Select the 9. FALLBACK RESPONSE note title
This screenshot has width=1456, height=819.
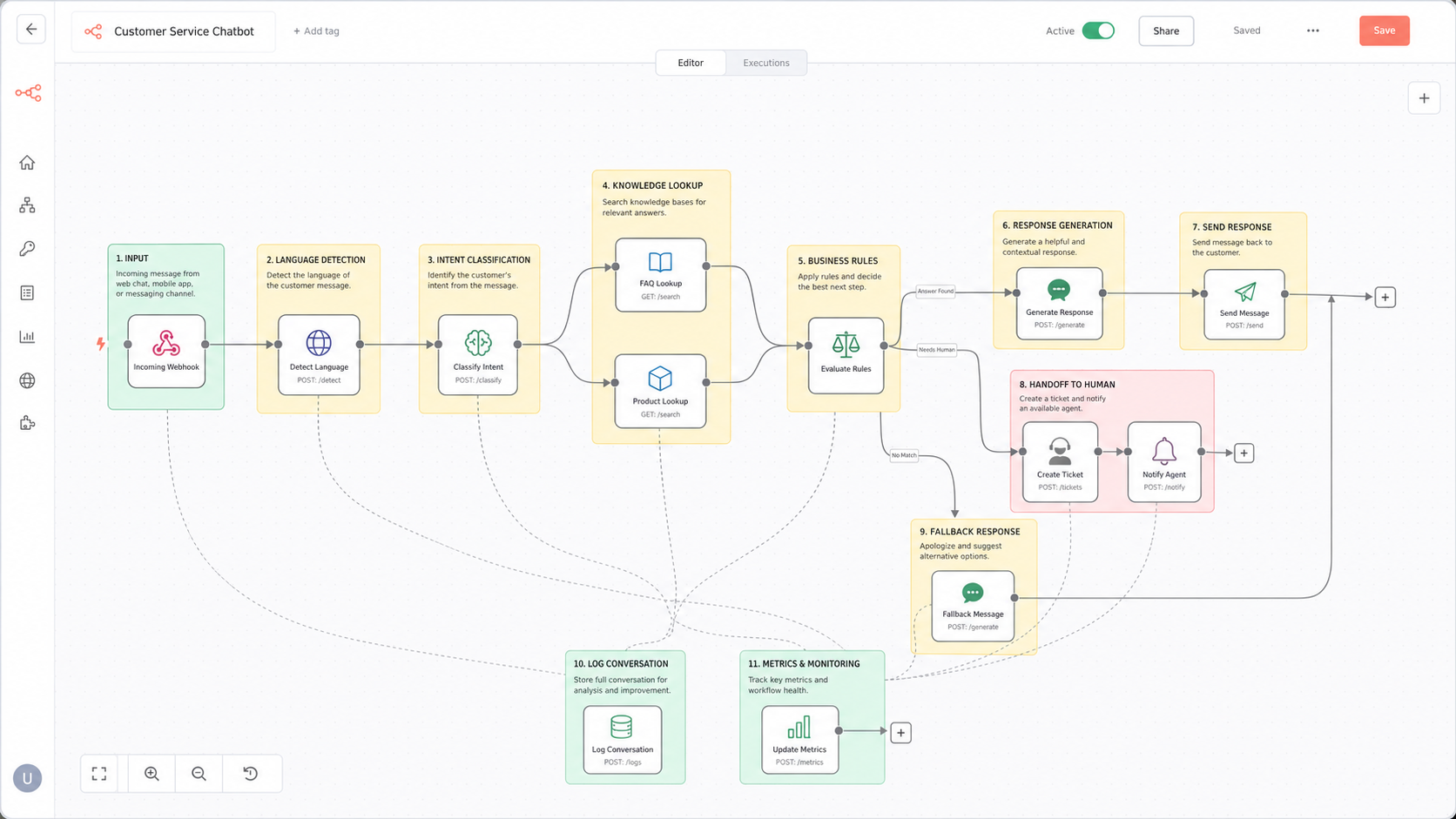970,531
